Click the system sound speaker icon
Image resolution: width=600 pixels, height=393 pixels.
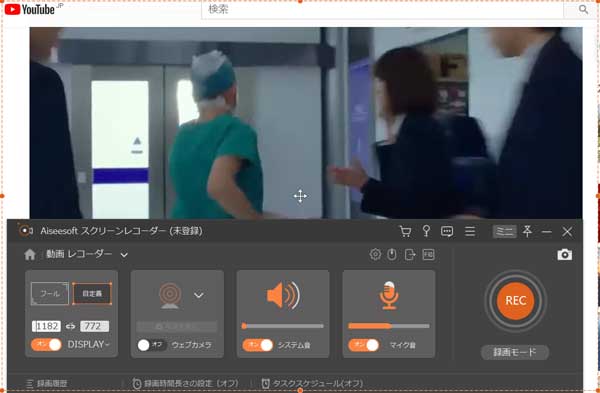(283, 295)
